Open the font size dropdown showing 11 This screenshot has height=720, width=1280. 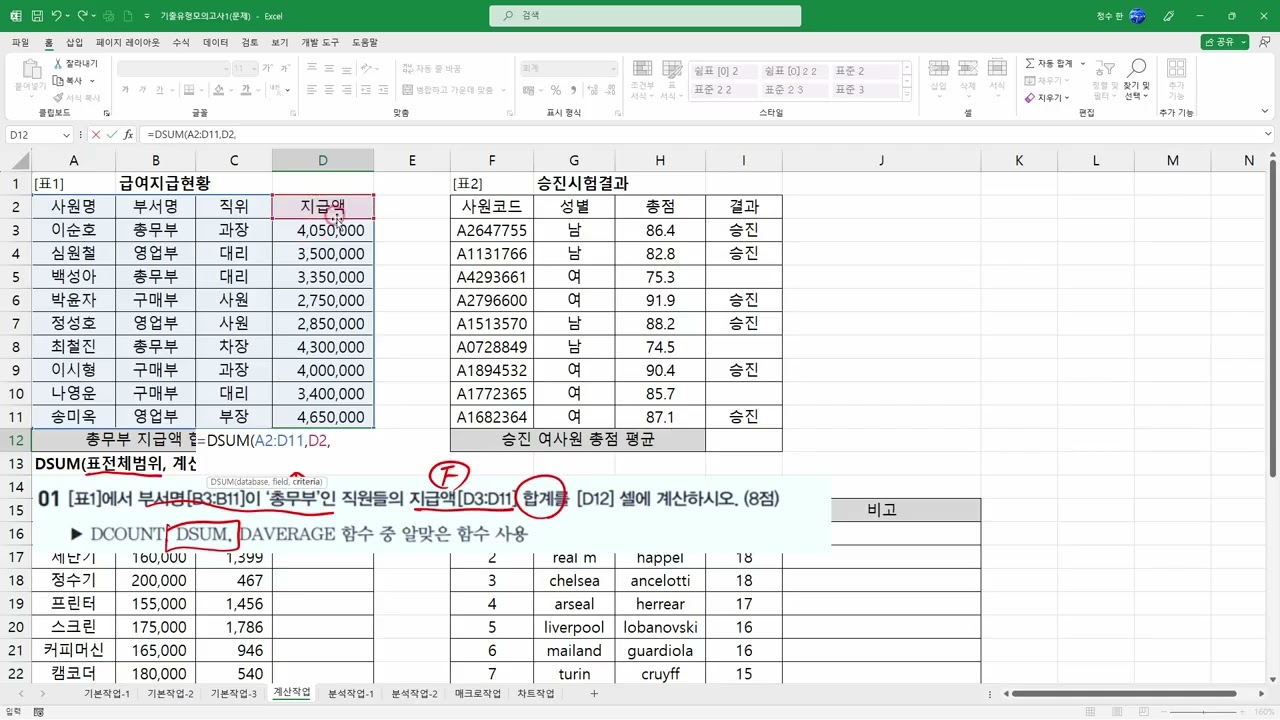coord(254,69)
